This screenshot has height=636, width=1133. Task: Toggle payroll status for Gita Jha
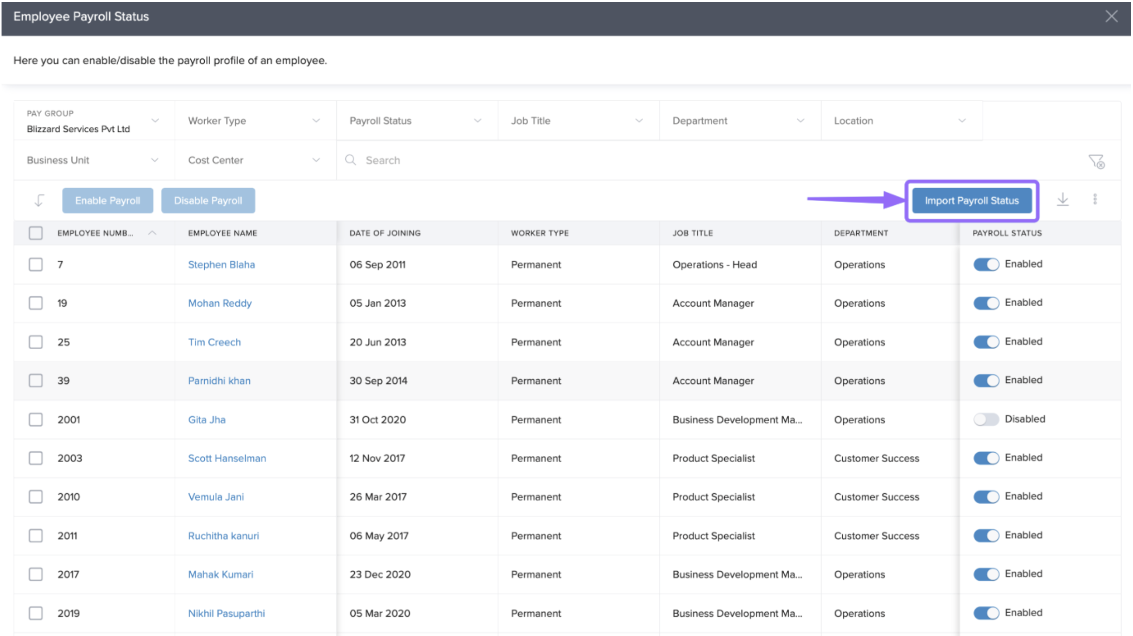pyautogui.click(x=986, y=420)
